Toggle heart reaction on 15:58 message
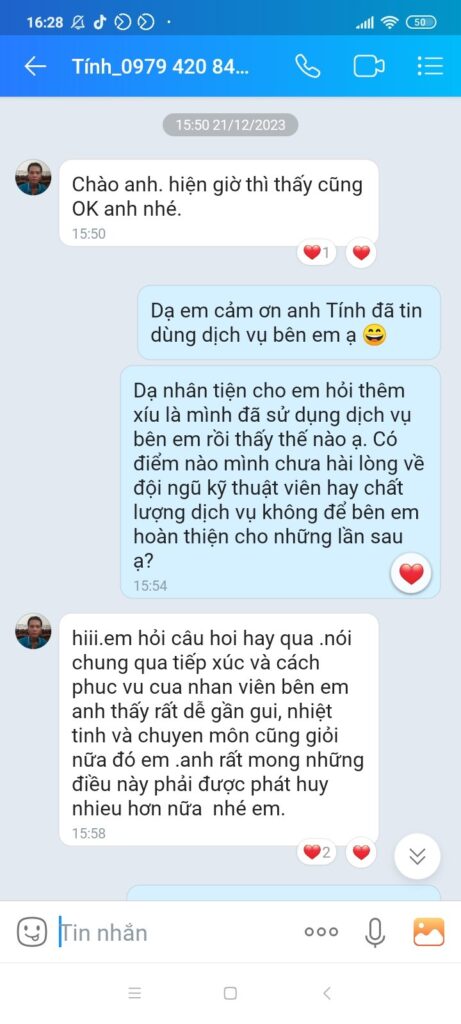 pos(361,852)
